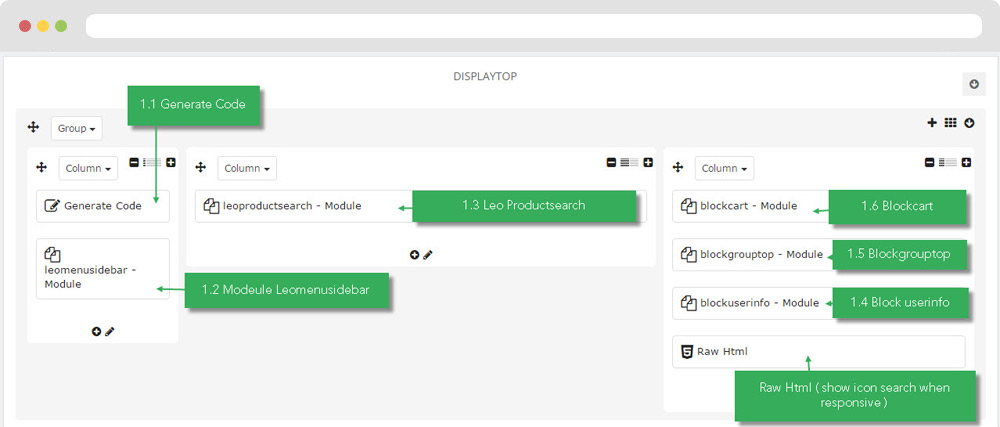Select the Generate Code widget
Viewport: 1000px width, 427px height.
[x=103, y=206]
